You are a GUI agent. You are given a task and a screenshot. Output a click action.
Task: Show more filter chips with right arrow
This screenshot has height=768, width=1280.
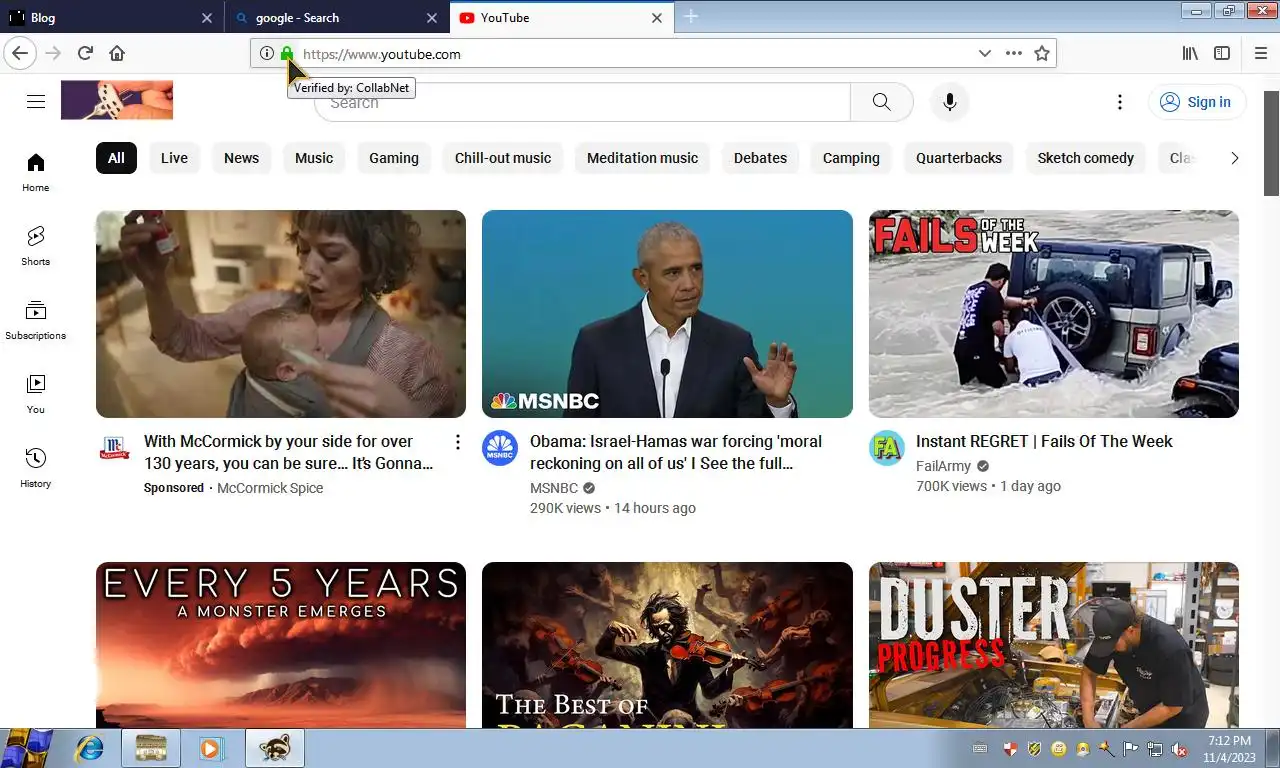click(1234, 158)
